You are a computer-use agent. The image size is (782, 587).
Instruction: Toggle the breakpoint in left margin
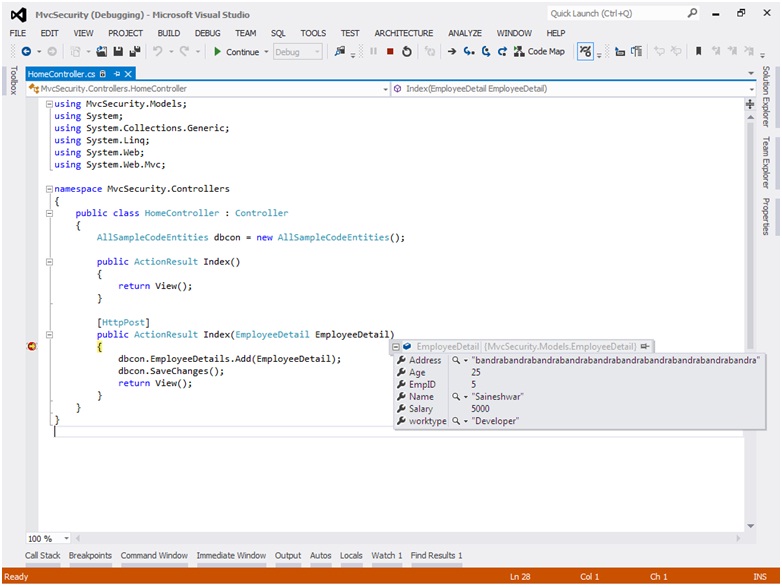point(32,346)
